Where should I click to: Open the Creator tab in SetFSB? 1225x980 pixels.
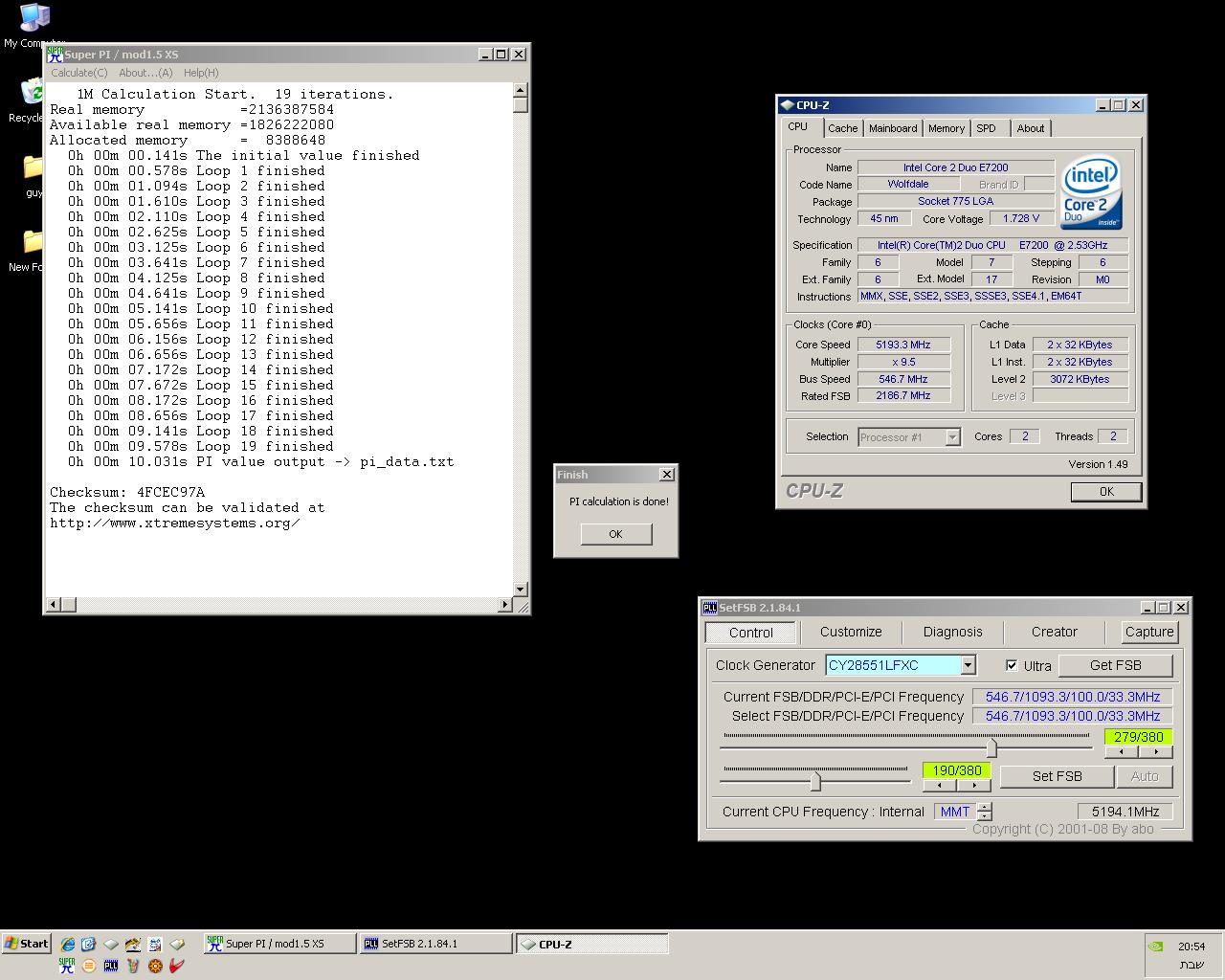coord(1054,632)
